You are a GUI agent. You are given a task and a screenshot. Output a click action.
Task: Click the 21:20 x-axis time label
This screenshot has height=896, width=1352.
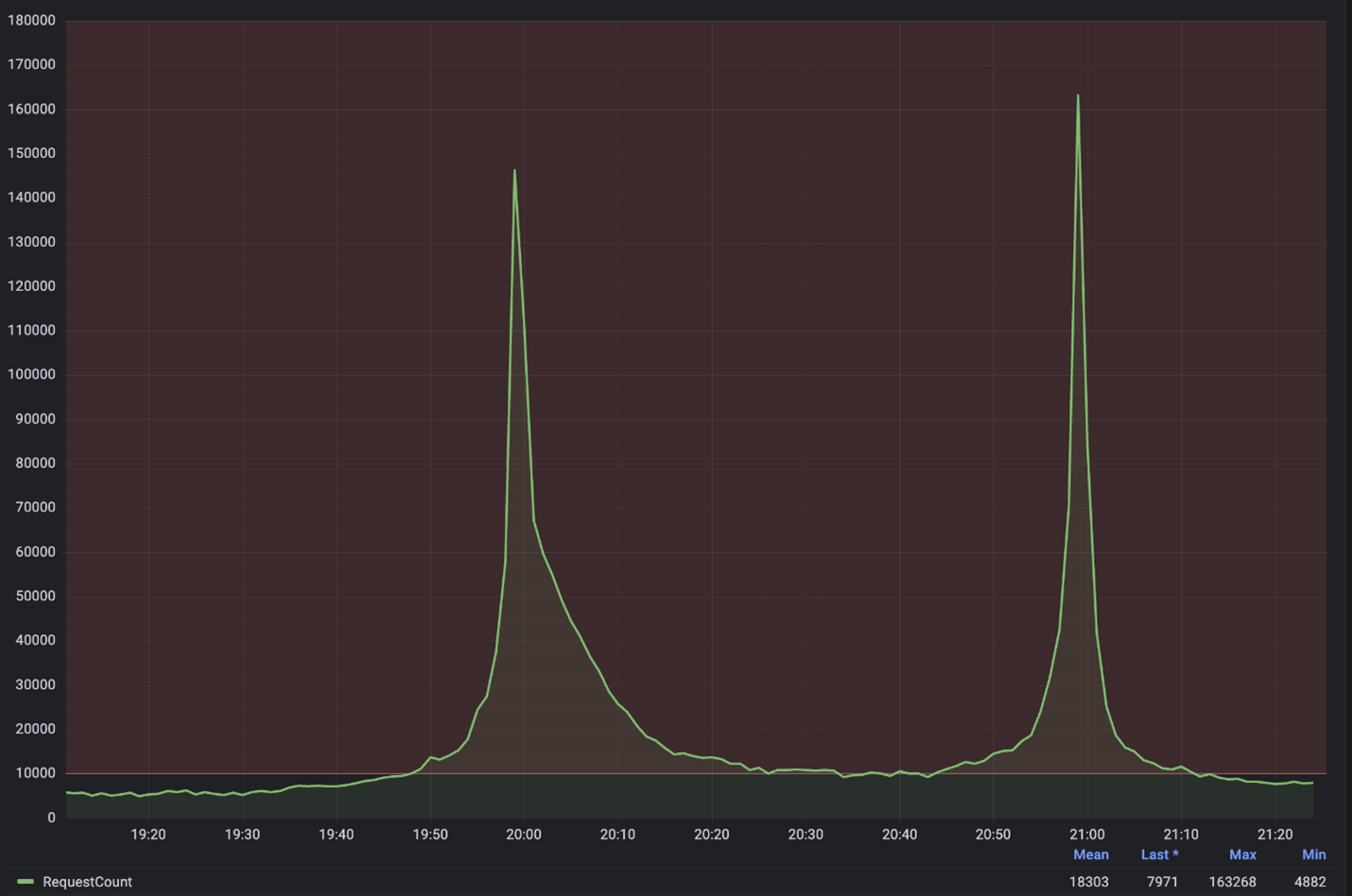pos(1274,835)
